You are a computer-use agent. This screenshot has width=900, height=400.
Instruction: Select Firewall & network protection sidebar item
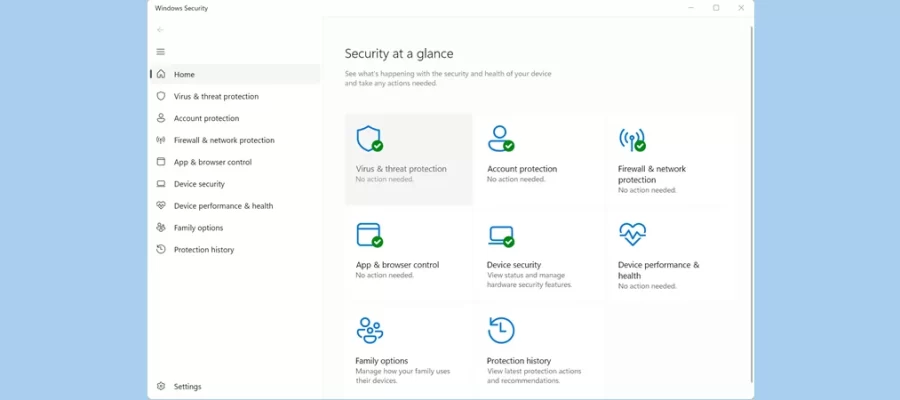tap(235, 140)
